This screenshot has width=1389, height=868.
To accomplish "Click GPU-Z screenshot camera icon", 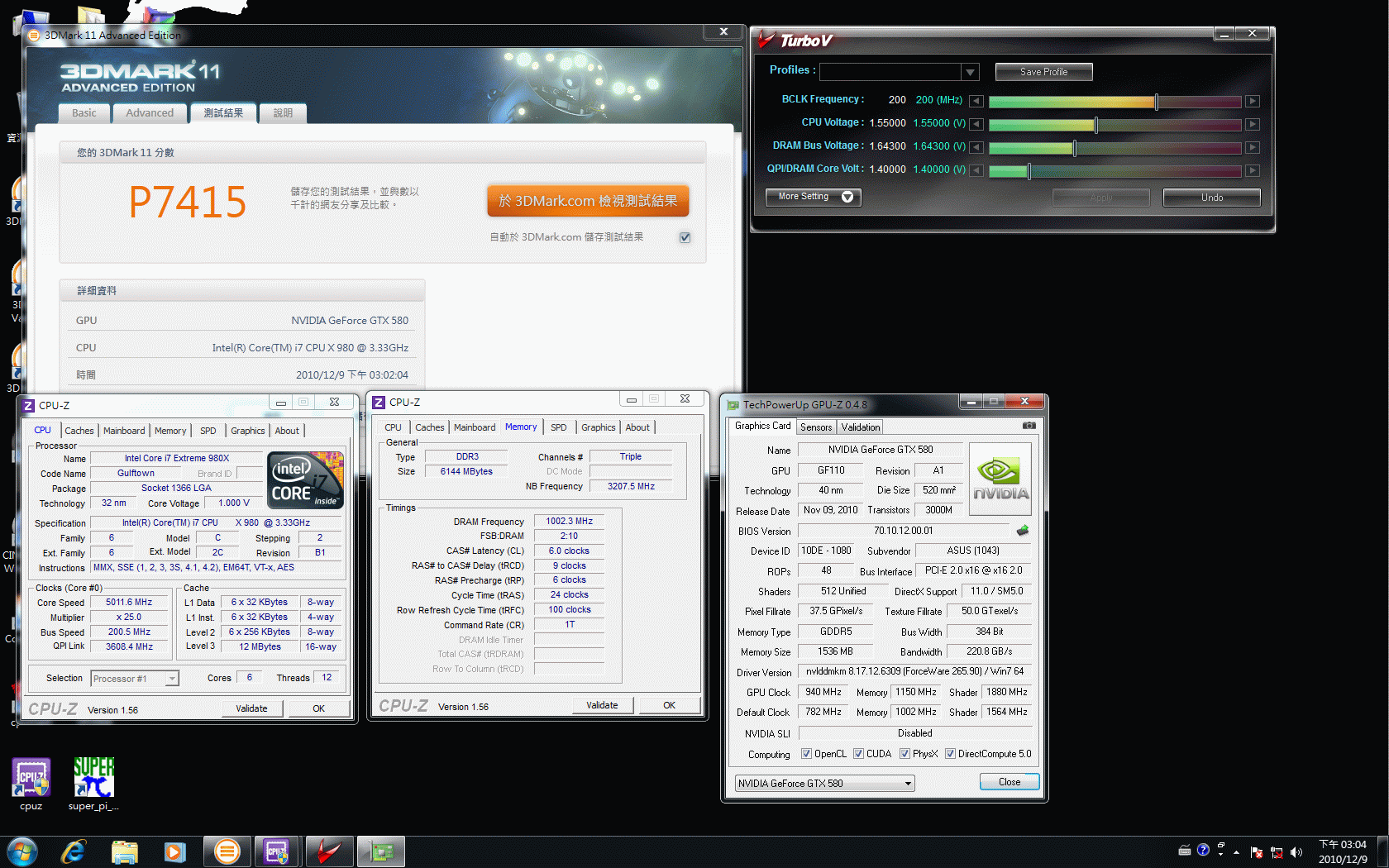I will [1029, 426].
